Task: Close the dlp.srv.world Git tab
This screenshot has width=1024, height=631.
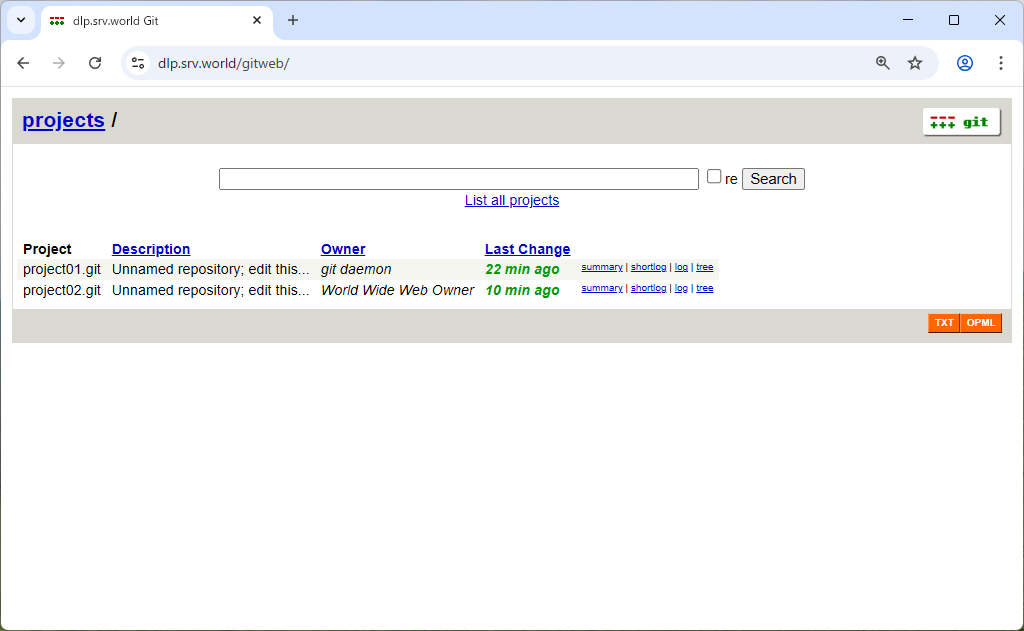Action: coord(257,20)
